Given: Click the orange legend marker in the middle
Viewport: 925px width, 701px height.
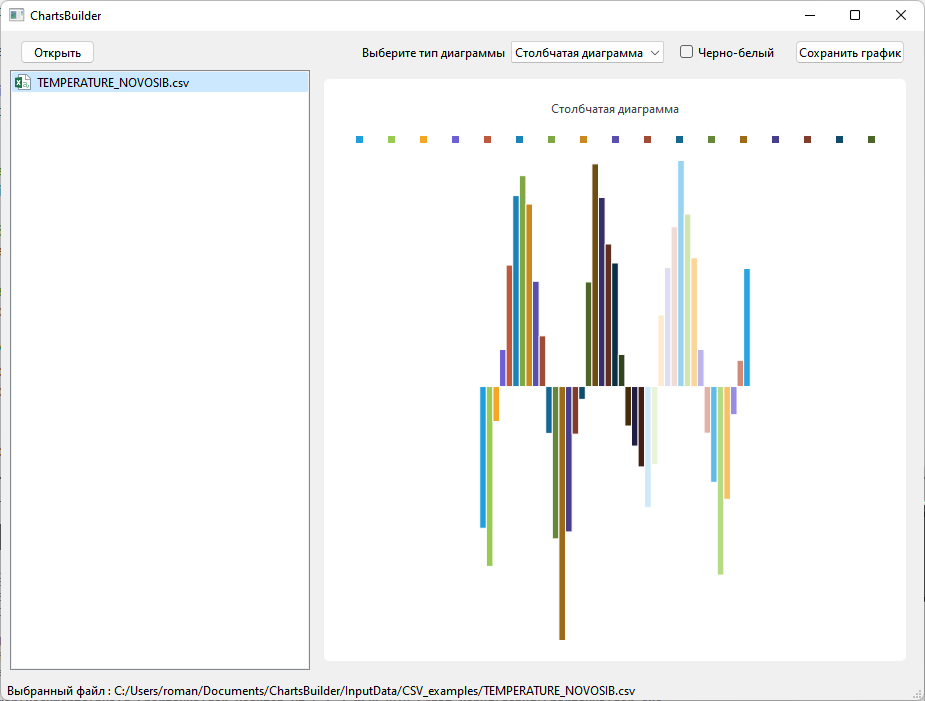Looking at the screenshot, I should tap(583, 139).
